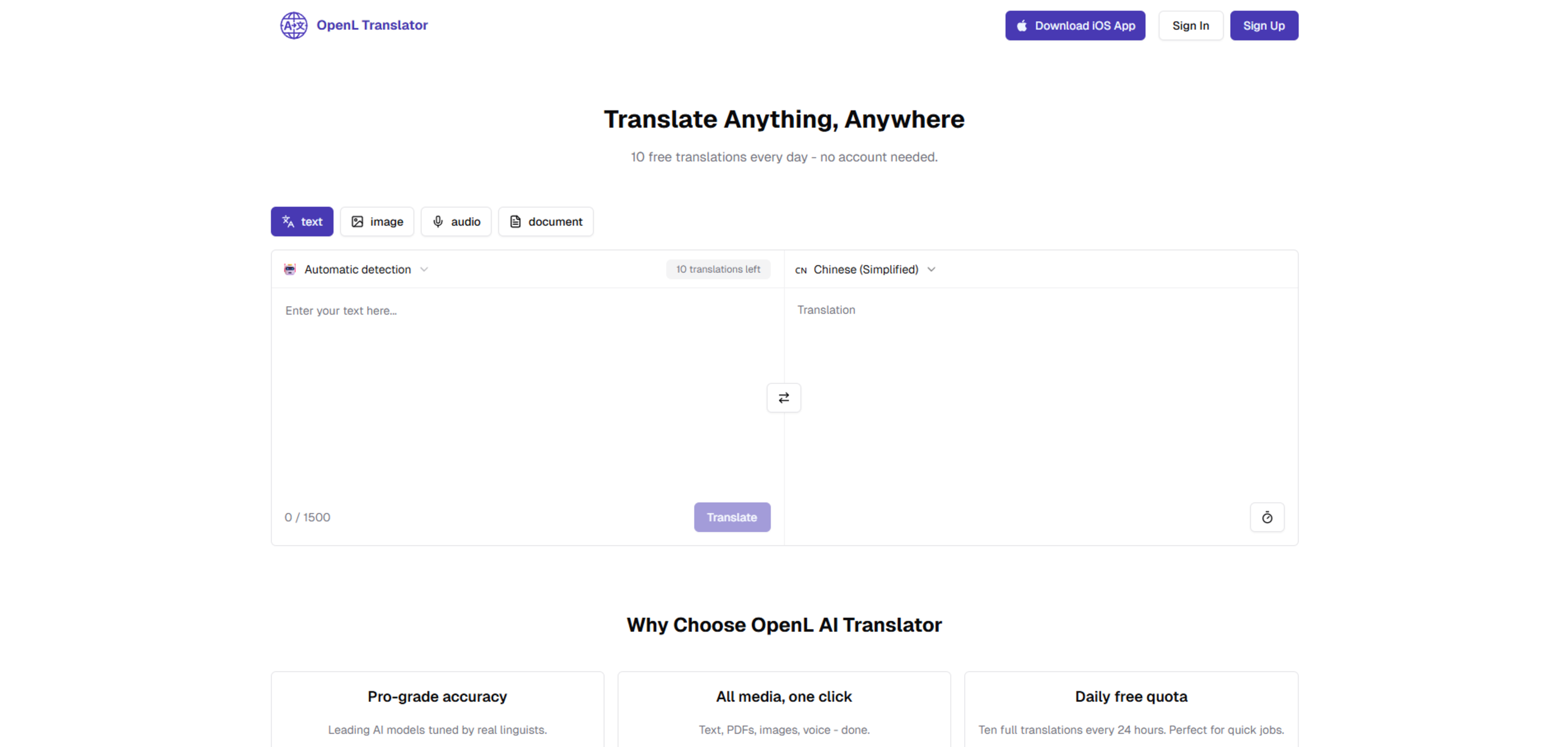This screenshot has height=747, width=1568.
Task: Click the CN flag label icon
Action: (x=800, y=270)
